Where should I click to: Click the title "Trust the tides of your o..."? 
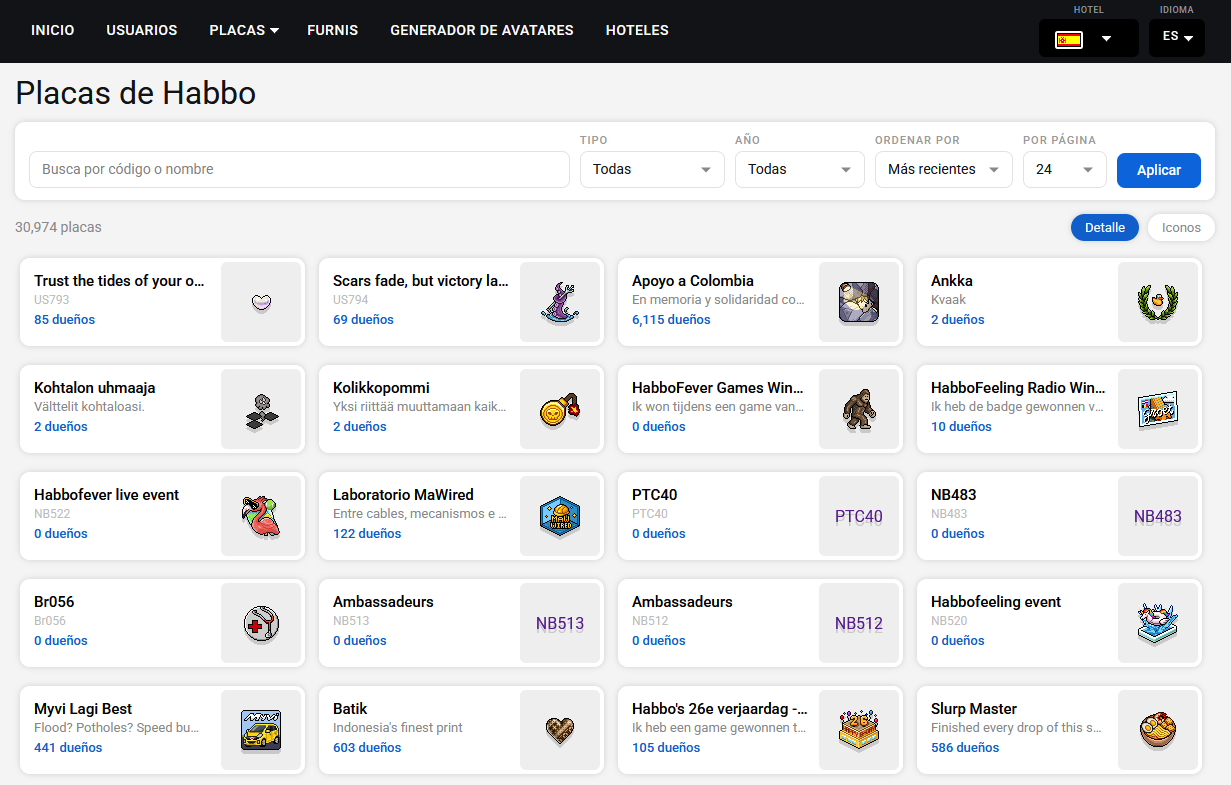point(119,281)
